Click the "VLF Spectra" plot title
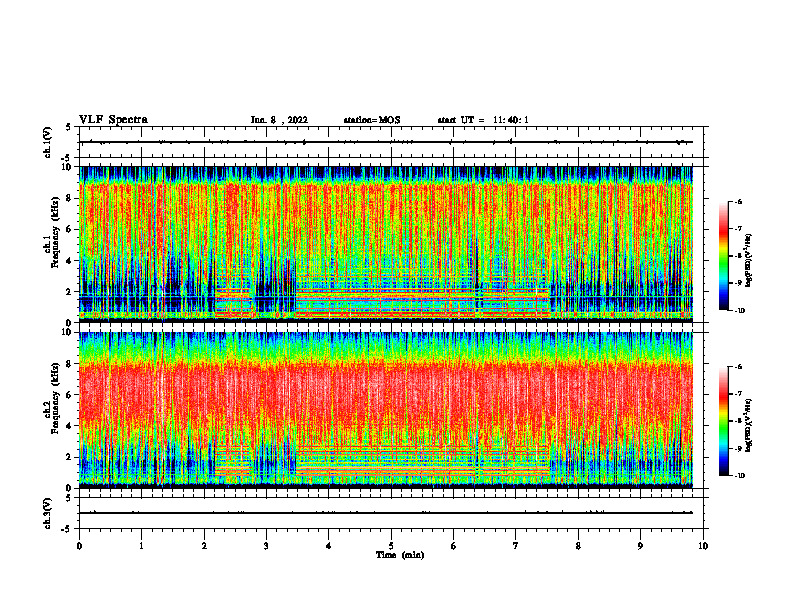 click(113, 120)
